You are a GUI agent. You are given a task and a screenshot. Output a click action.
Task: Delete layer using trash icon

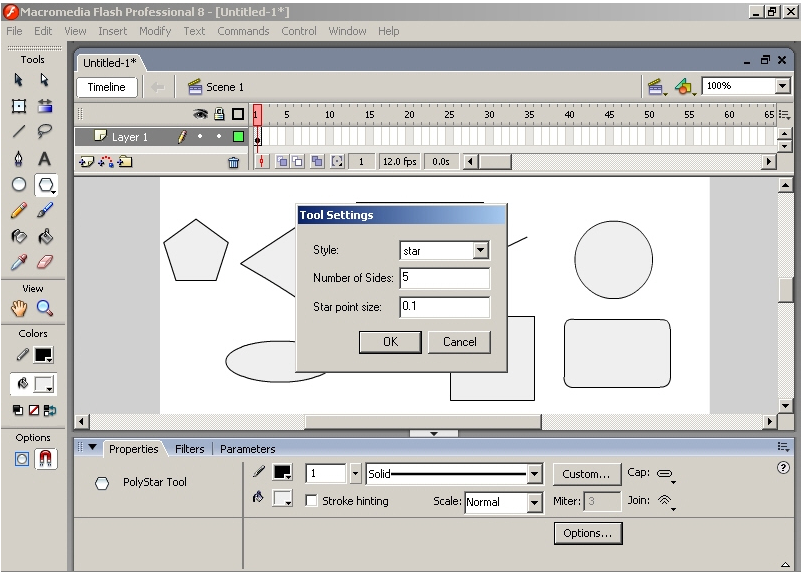click(x=233, y=162)
